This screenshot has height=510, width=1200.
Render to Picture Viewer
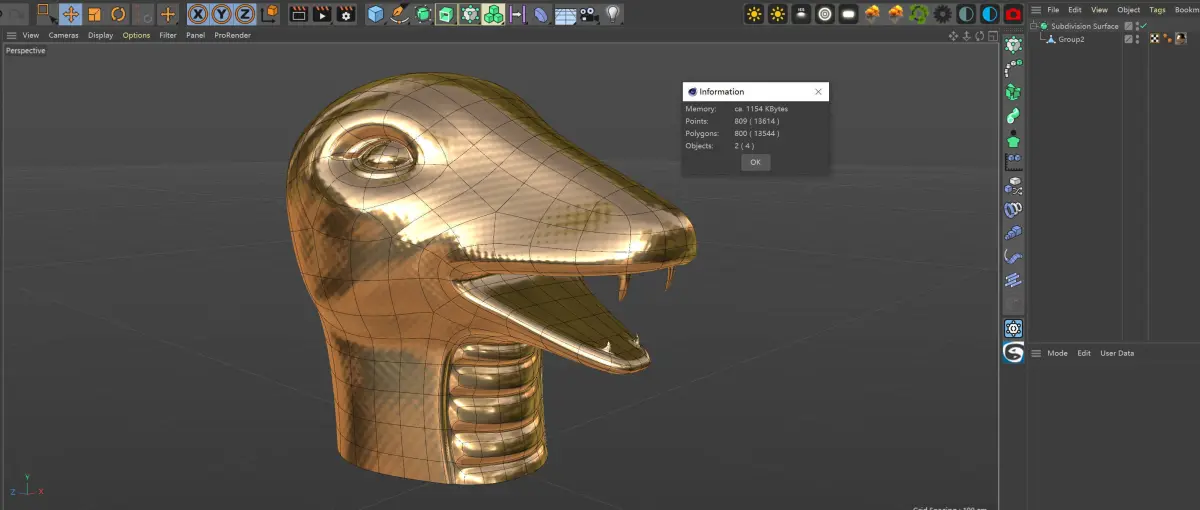pyautogui.click(x=322, y=14)
